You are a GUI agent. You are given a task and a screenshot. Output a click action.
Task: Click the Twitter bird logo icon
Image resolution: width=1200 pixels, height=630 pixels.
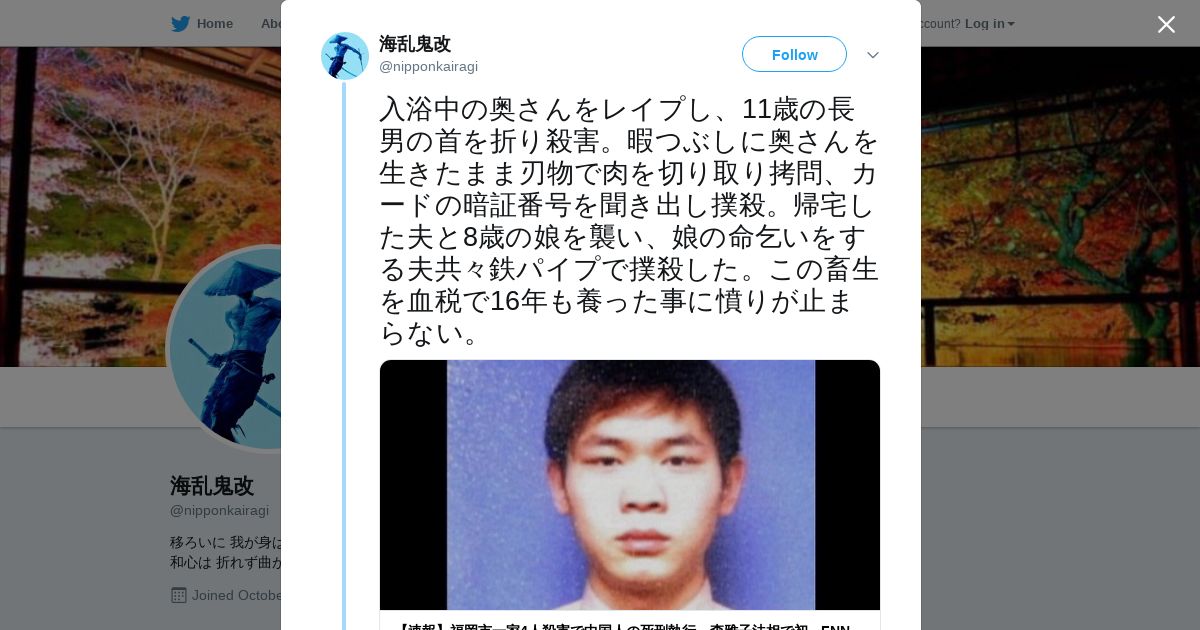tap(180, 24)
